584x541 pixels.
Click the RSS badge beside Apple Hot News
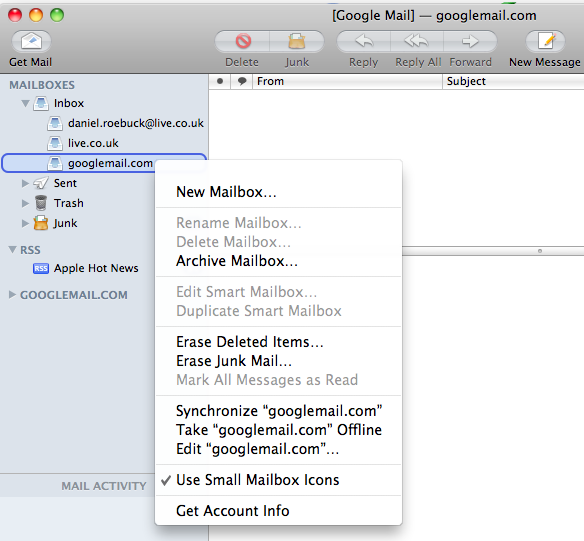pyautogui.click(x=41, y=268)
